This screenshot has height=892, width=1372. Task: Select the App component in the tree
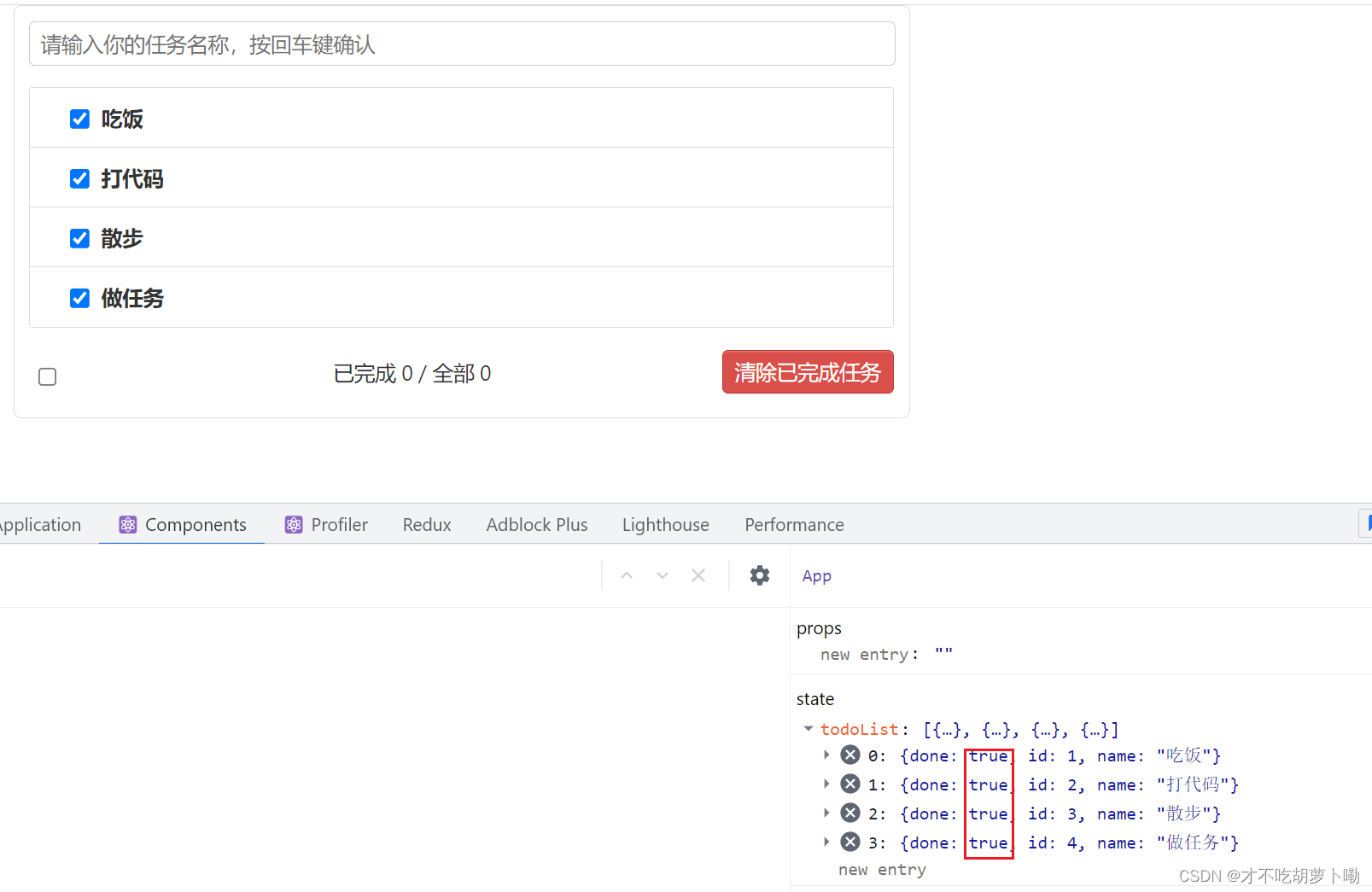click(816, 575)
